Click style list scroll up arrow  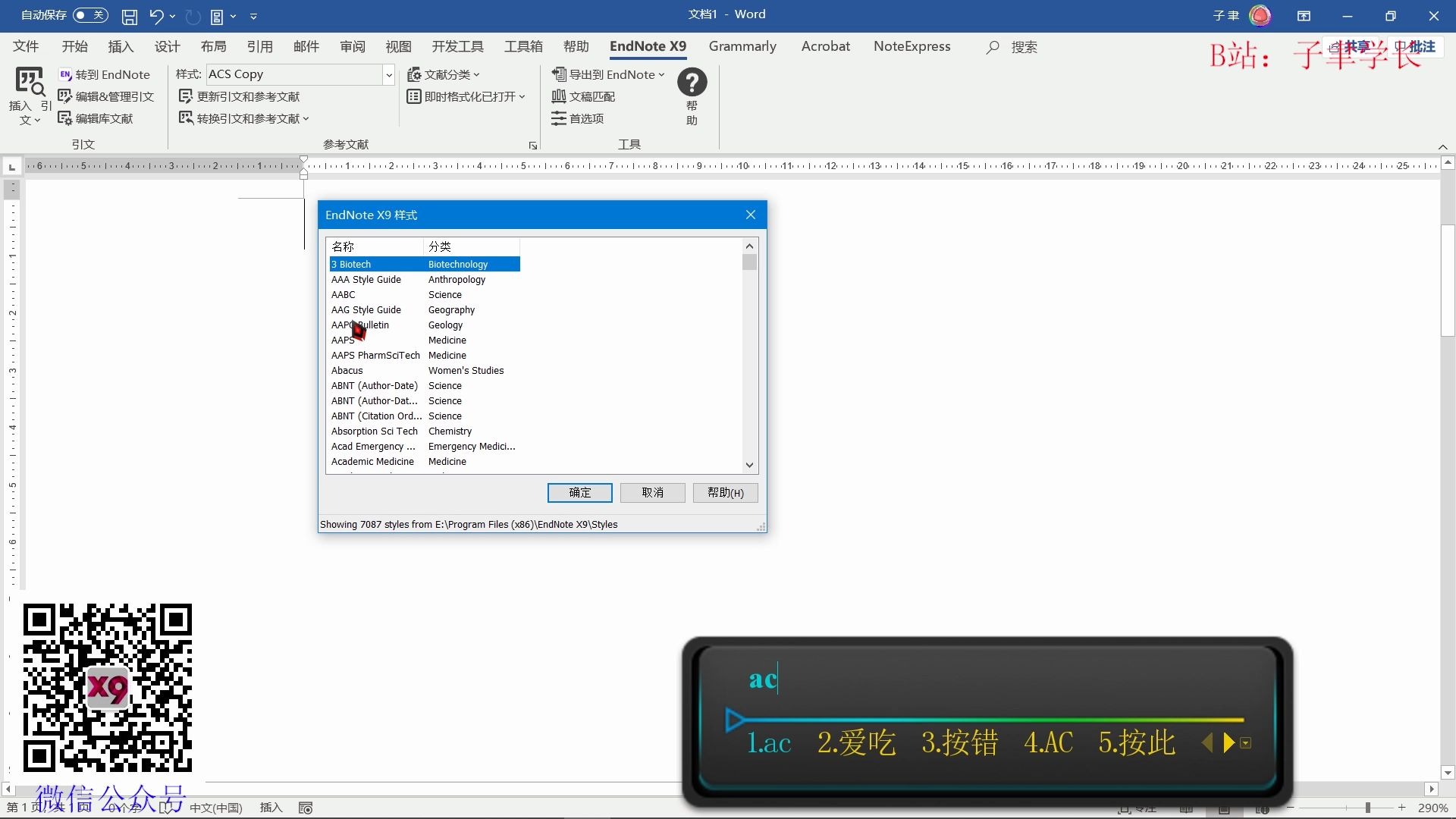pos(749,246)
